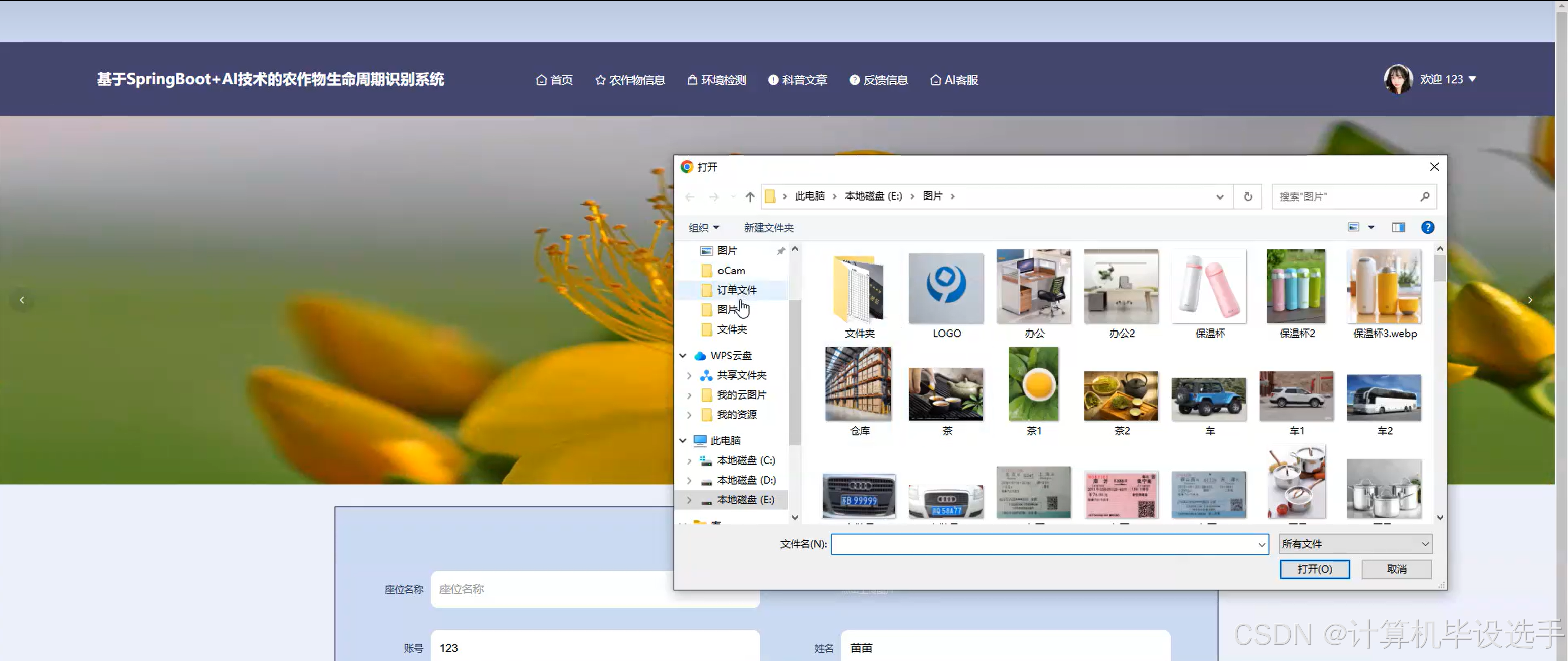Click the 取消 cancel button
The width and height of the screenshot is (1568, 661).
[x=1396, y=569]
